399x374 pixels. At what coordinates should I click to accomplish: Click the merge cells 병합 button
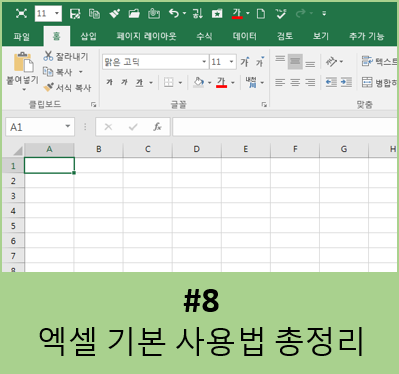(379, 82)
